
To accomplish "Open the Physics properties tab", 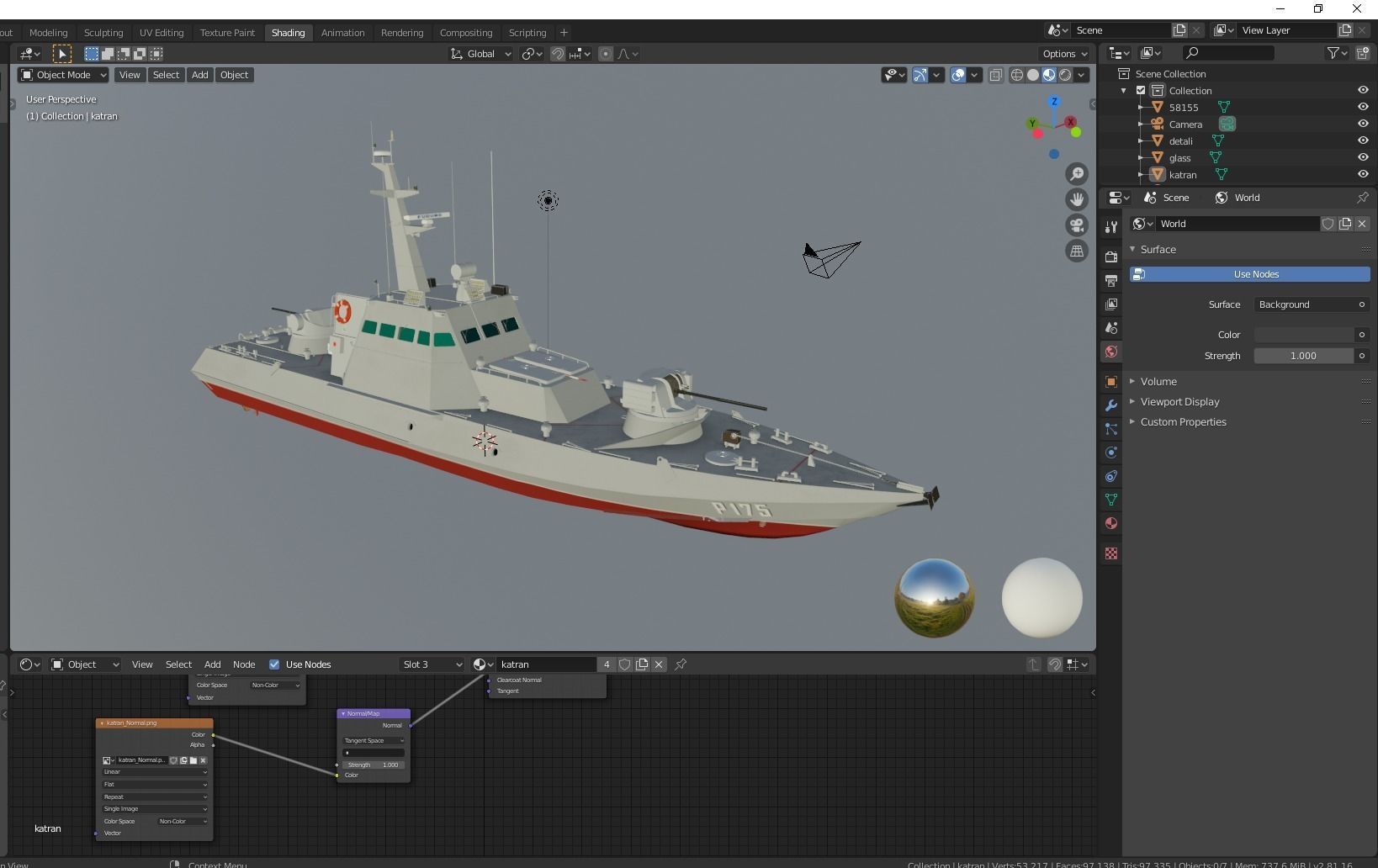I will (1111, 453).
